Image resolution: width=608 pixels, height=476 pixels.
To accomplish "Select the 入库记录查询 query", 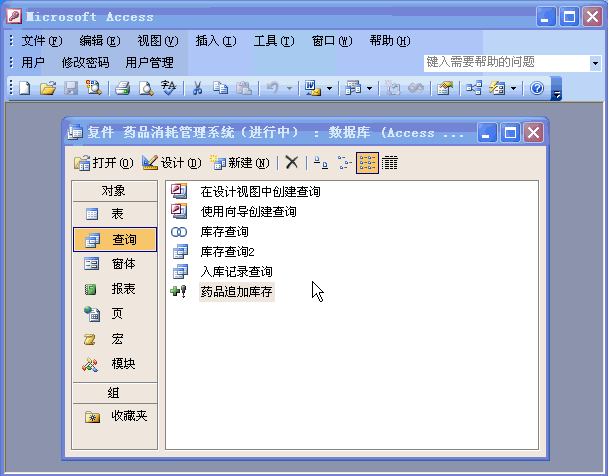I will 221,272.
